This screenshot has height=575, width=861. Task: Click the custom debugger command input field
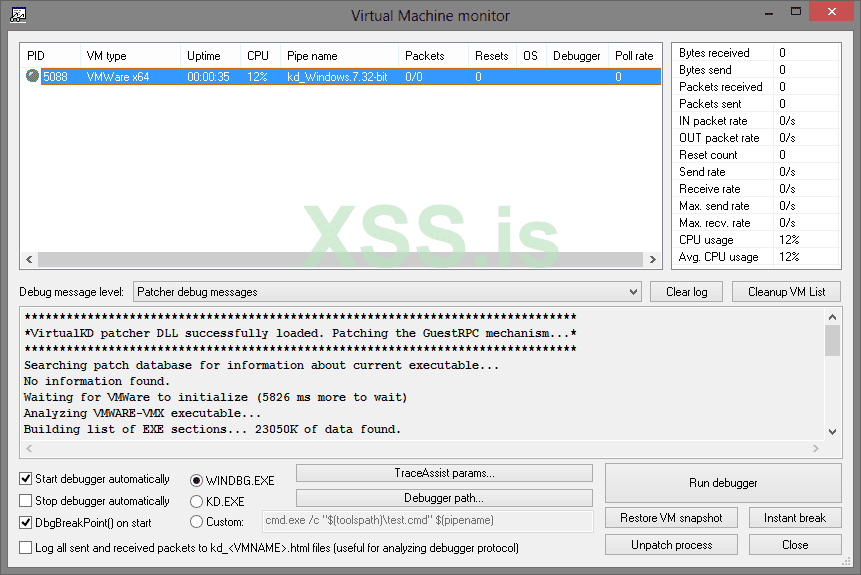428,521
